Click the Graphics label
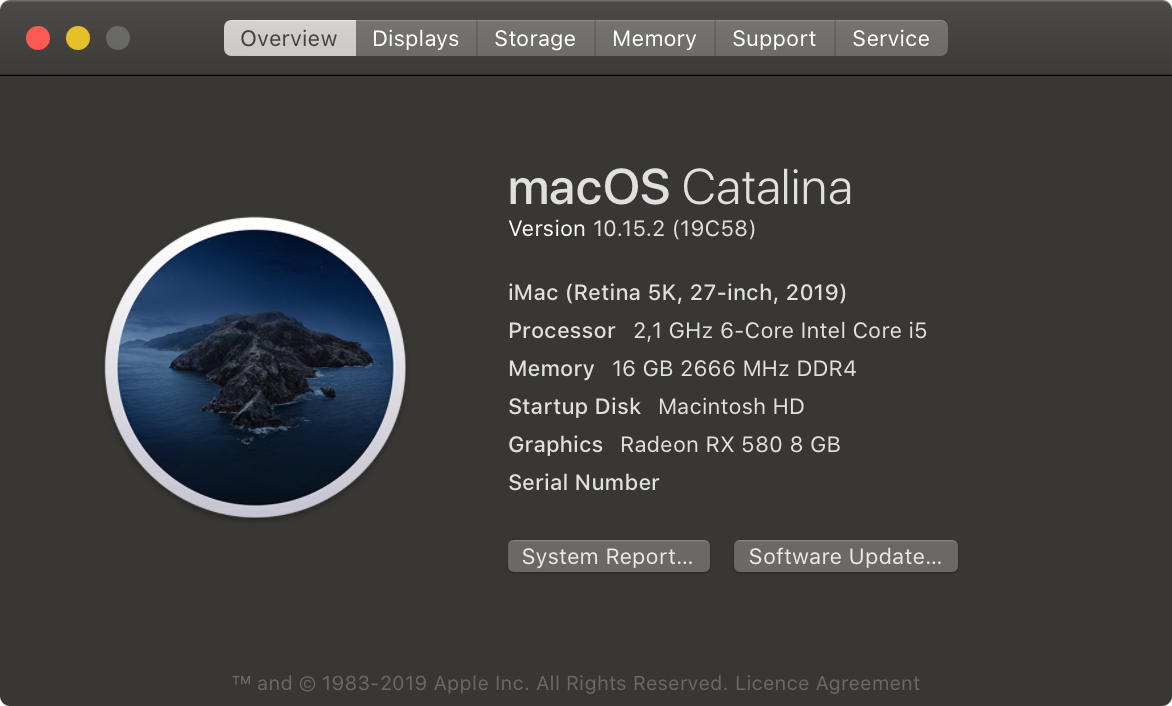 pos(555,445)
